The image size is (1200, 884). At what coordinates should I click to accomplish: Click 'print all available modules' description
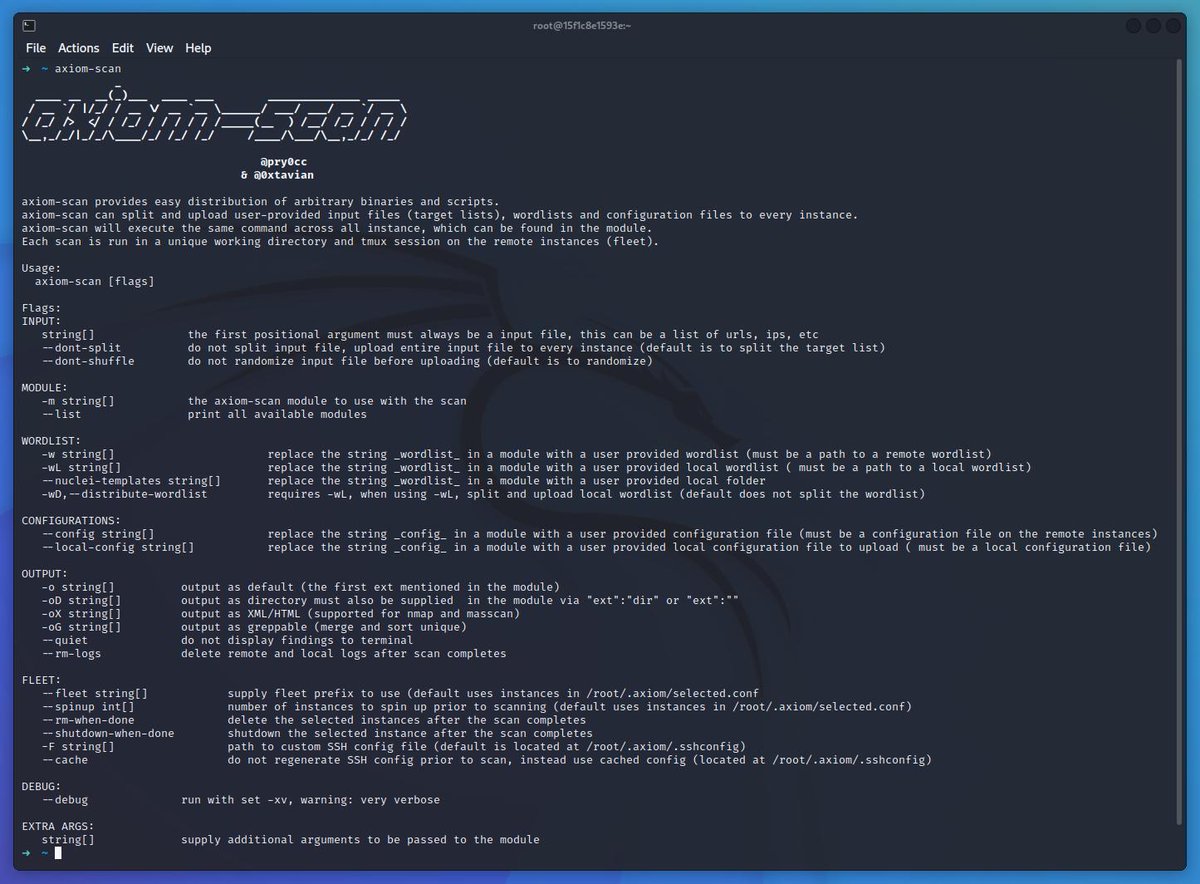tap(277, 414)
